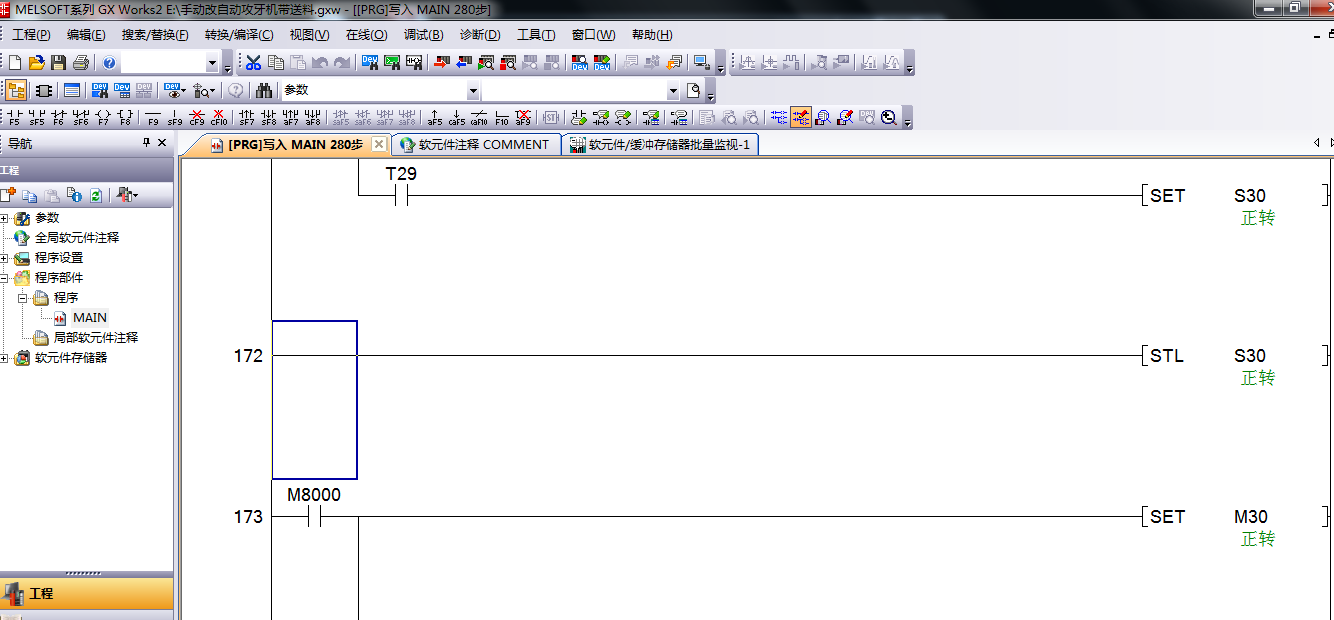The image size is (1334, 620).
Task: Click the refresh icon in navigation toolbar
Action: (96, 195)
